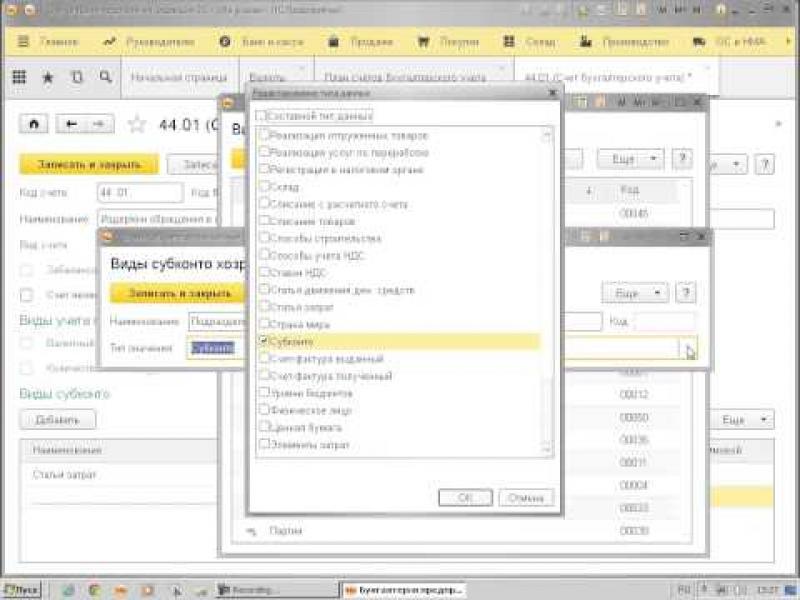Uncheck the Субконто checkbox
This screenshot has height=600, width=800.
coord(264,341)
